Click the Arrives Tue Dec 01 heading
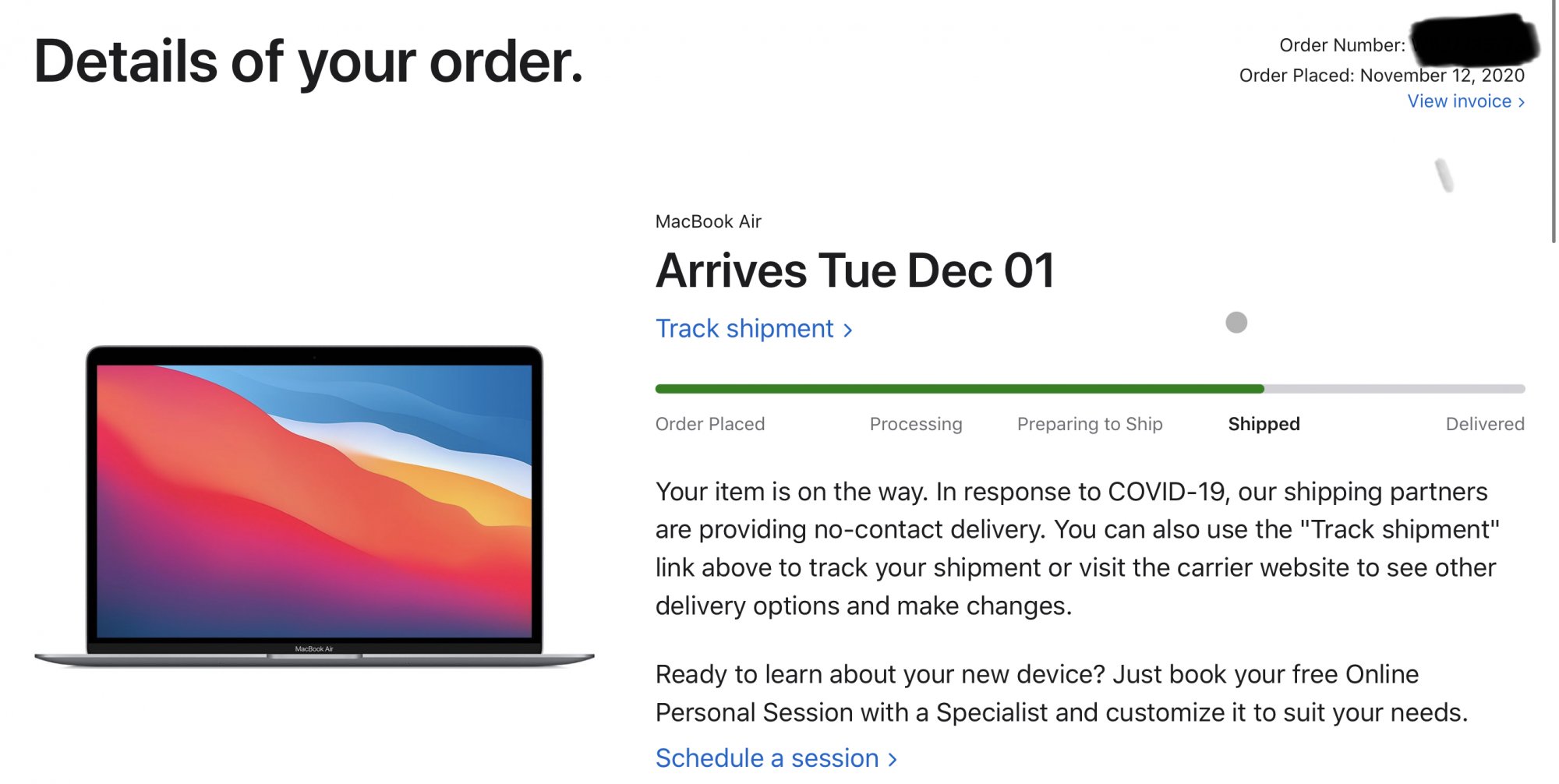1559x784 pixels. pos(854,271)
